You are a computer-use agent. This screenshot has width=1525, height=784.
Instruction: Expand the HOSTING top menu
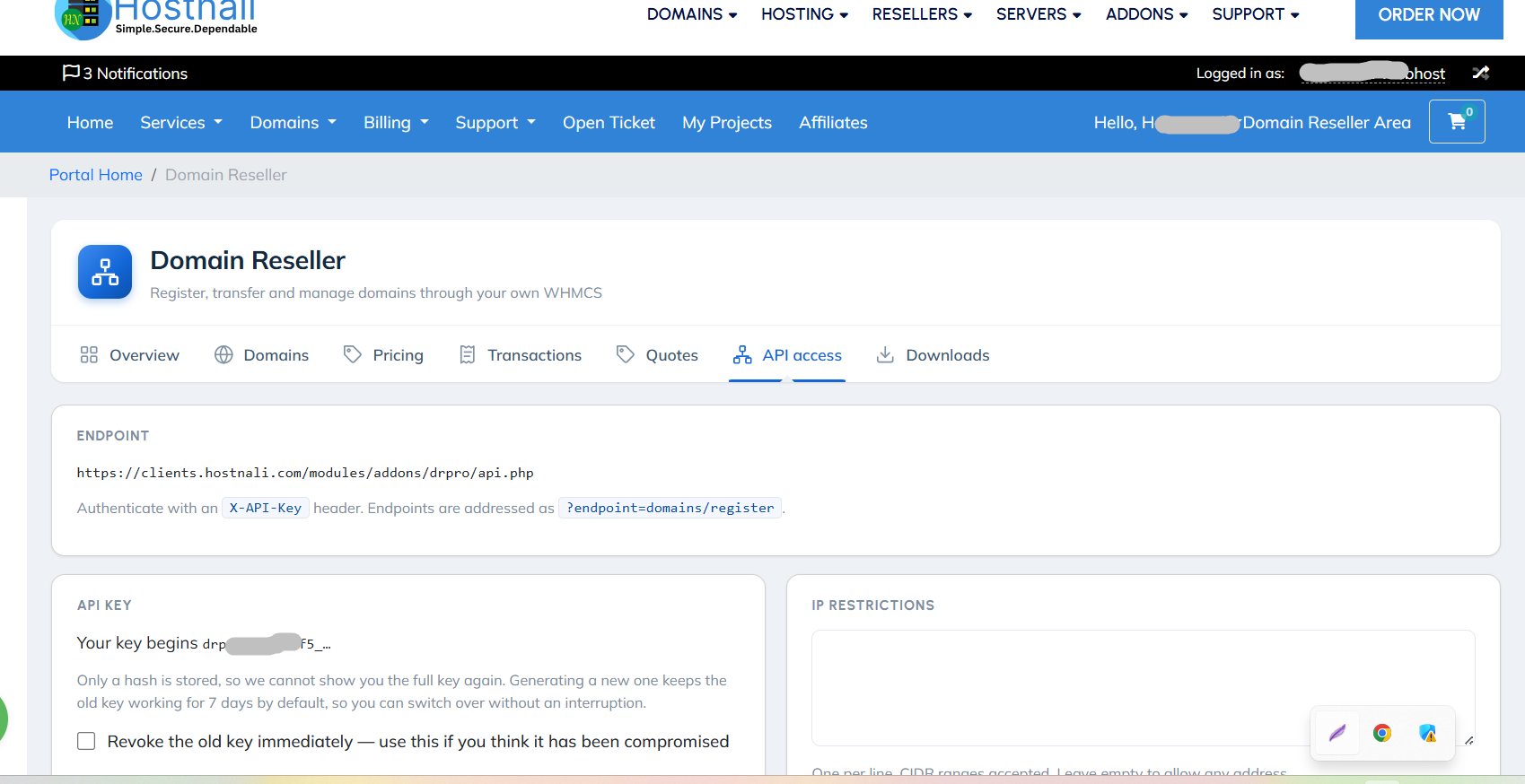point(804,14)
